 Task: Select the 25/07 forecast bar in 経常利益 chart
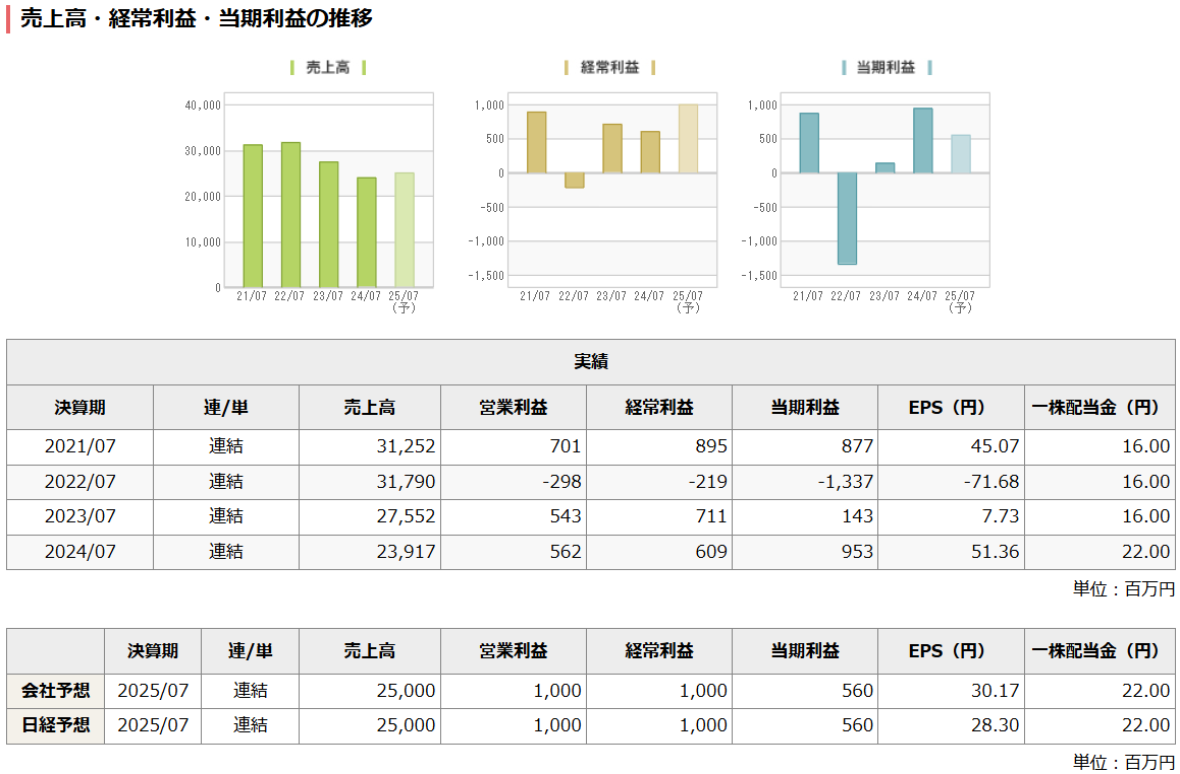[688, 139]
